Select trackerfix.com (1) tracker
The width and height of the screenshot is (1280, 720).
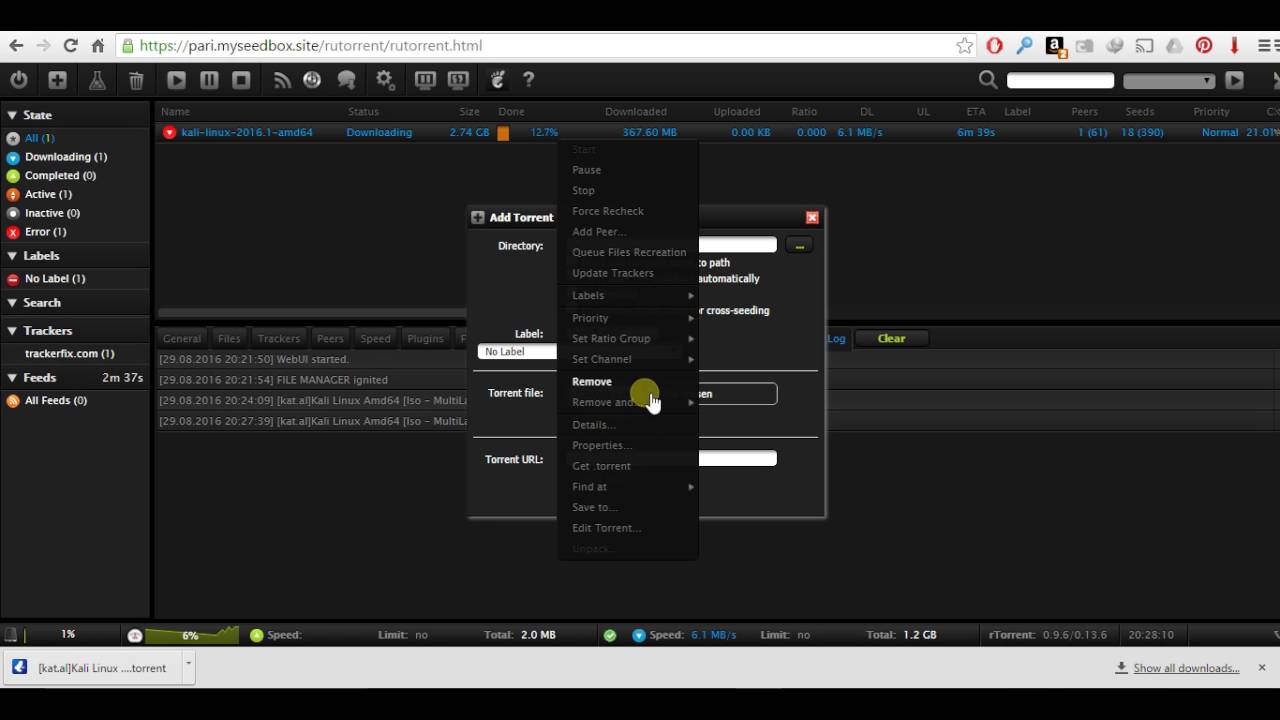70,354
